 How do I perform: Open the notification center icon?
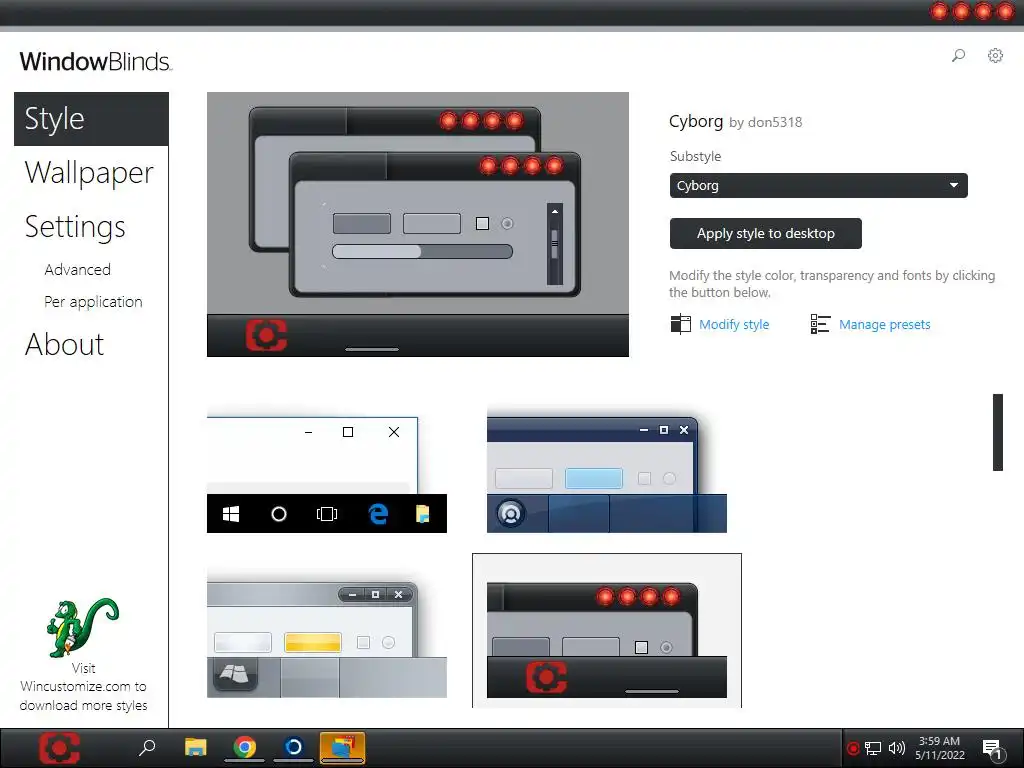point(993,749)
